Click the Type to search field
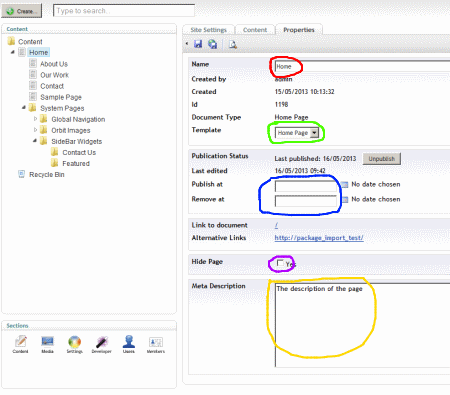 tap(124, 11)
